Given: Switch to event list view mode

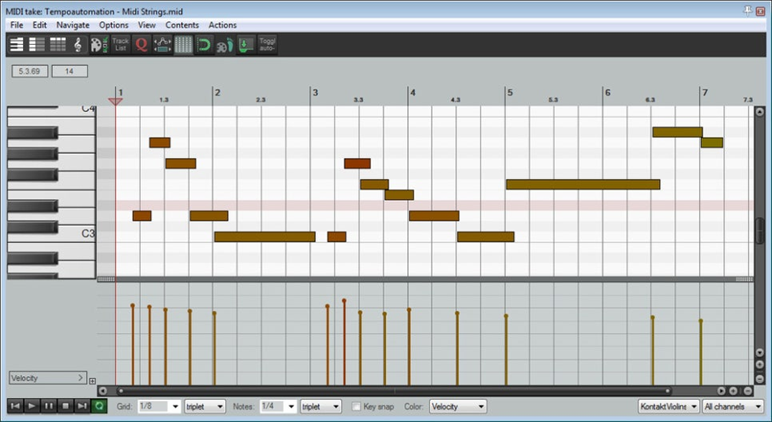Looking at the screenshot, I should click(x=58, y=45).
